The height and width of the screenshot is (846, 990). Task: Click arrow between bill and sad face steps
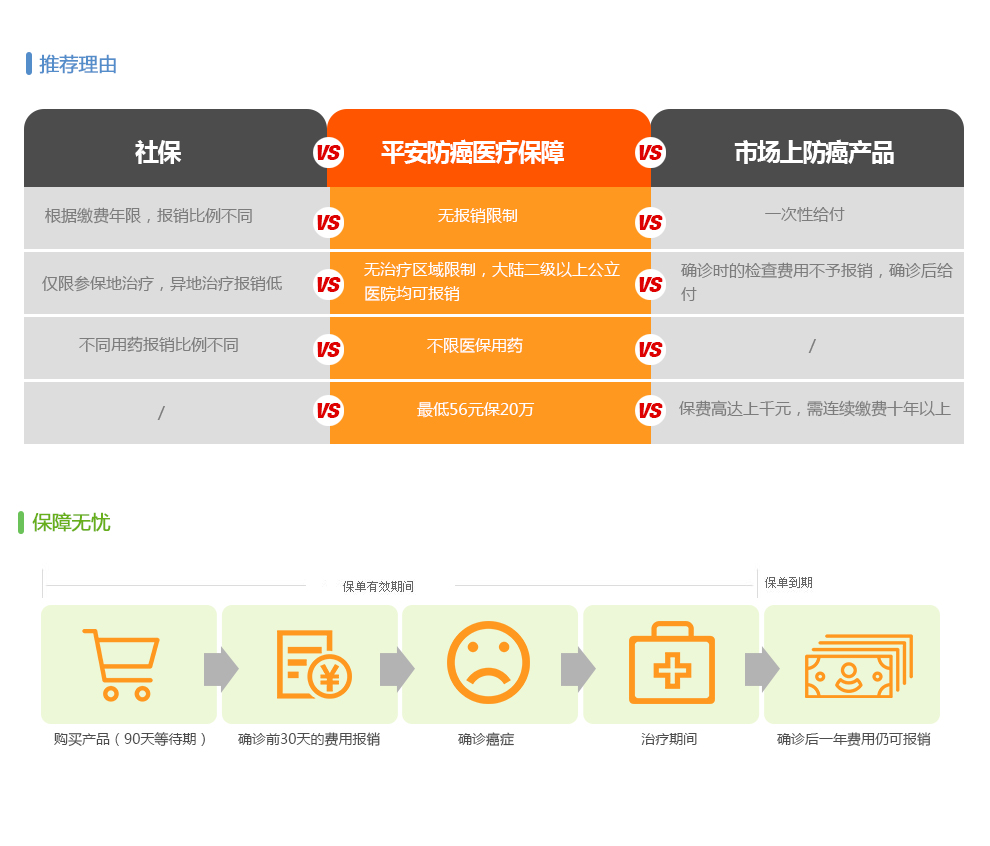(x=397, y=669)
